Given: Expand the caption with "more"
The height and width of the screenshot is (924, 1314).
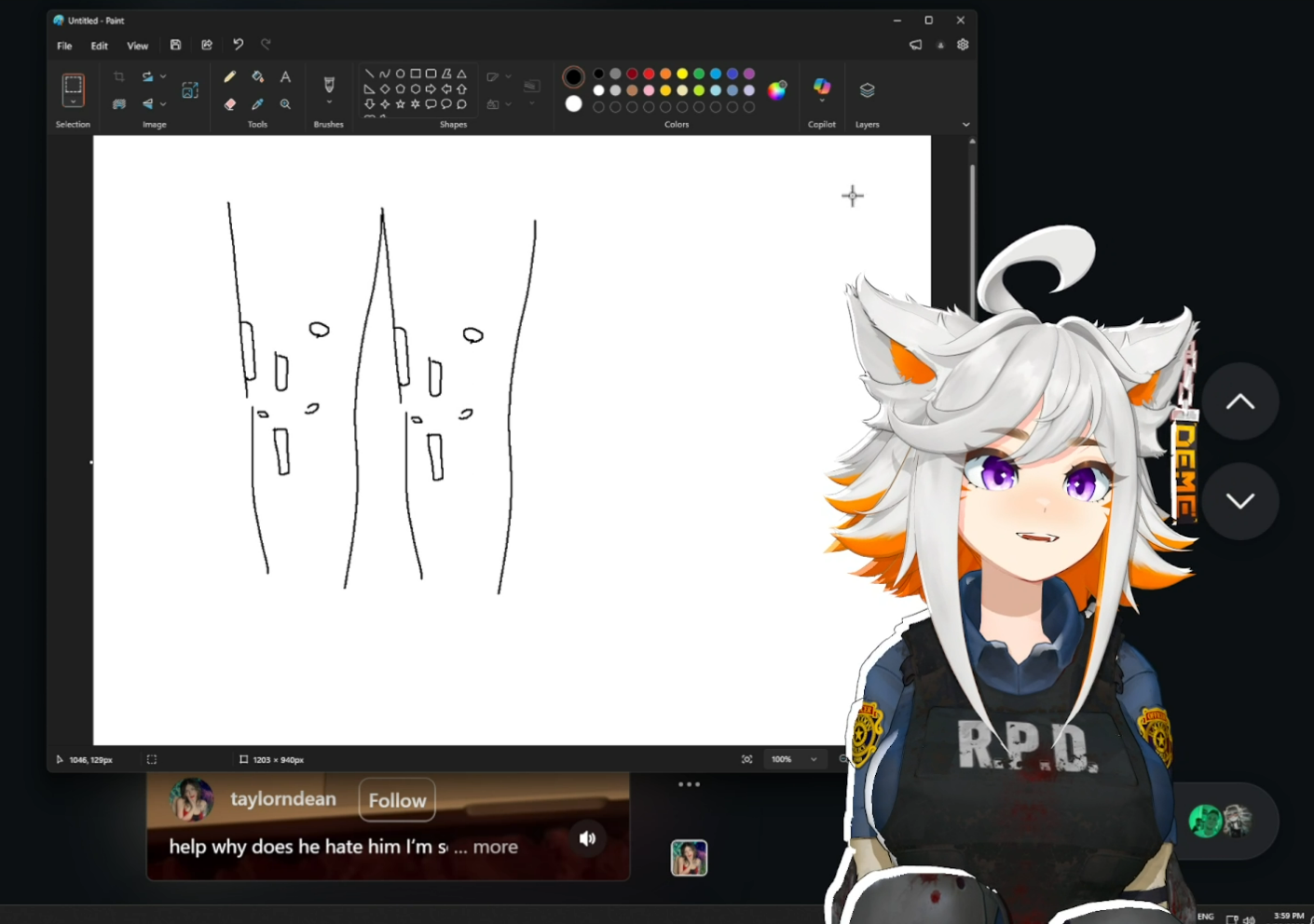Looking at the screenshot, I should [x=495, y=847].
